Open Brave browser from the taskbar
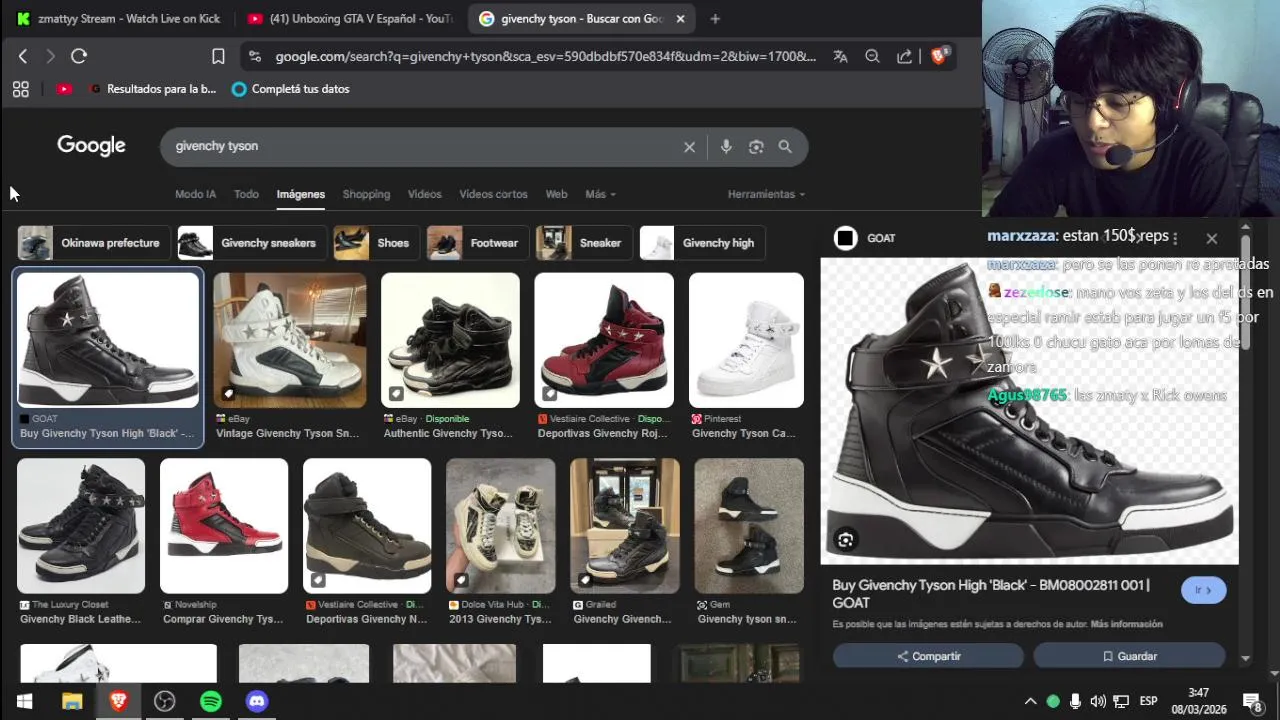 click(118, 701)
